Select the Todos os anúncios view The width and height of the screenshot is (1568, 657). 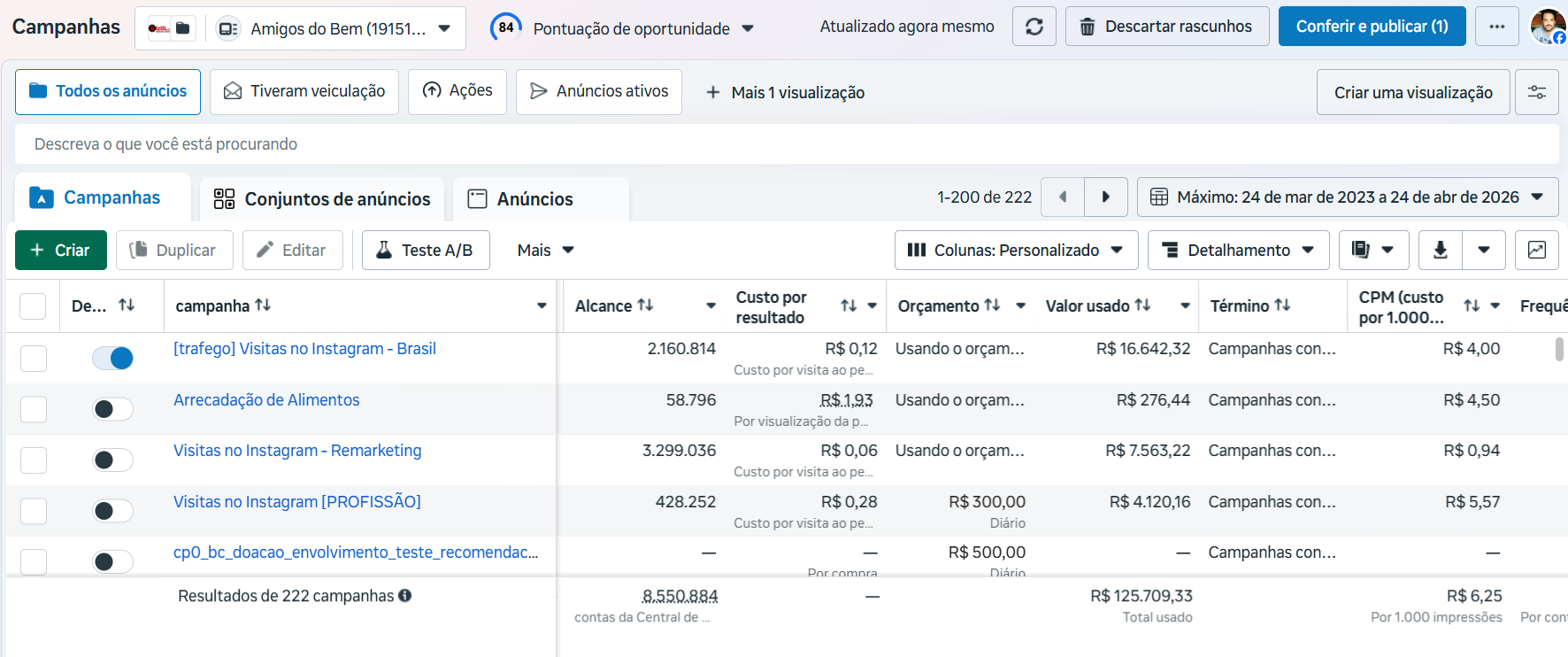point(108,91)
